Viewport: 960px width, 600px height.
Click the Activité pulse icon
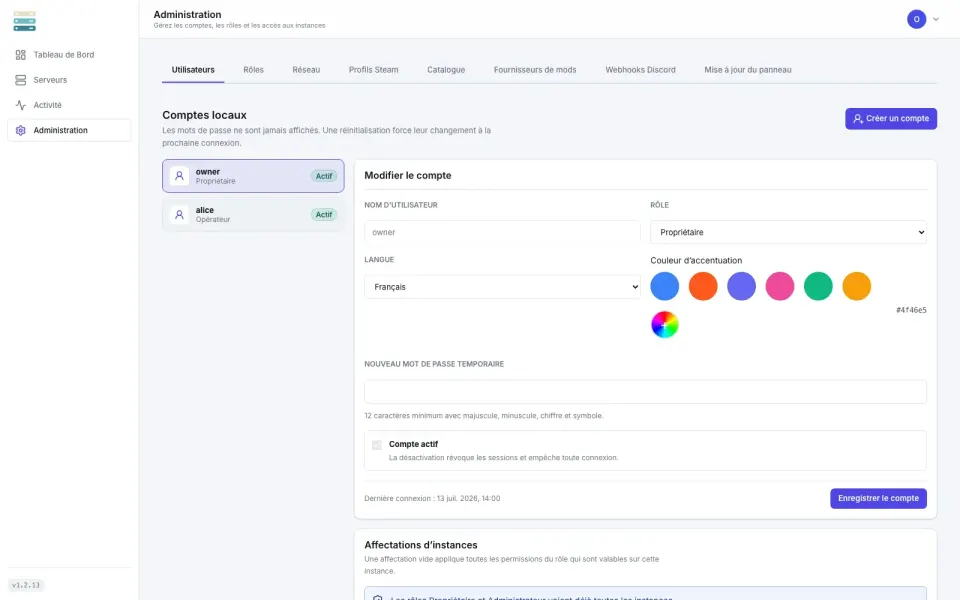[21, 105]
